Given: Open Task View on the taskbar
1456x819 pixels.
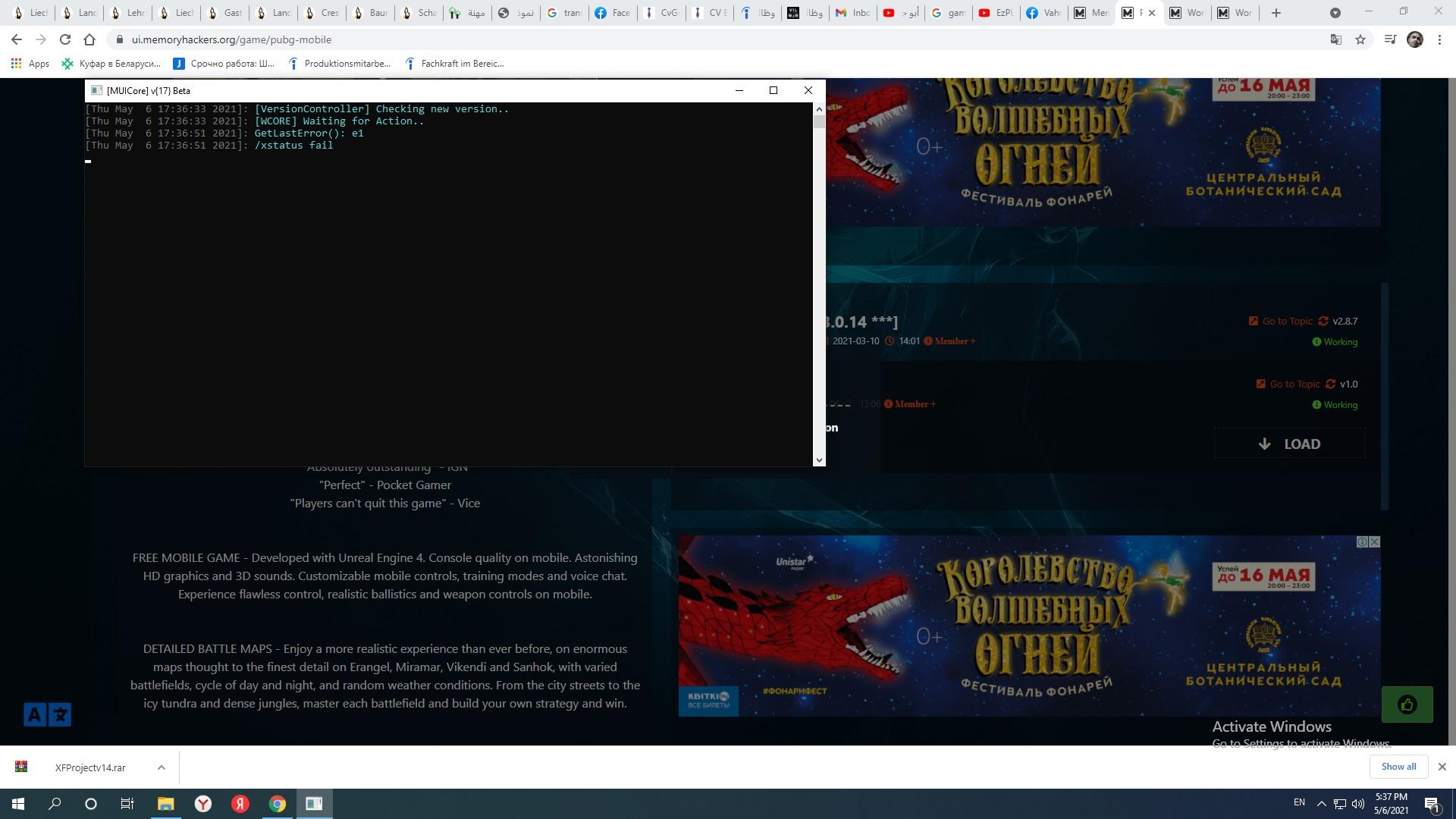Looking at the screenshot, I should tap(127, 804).
